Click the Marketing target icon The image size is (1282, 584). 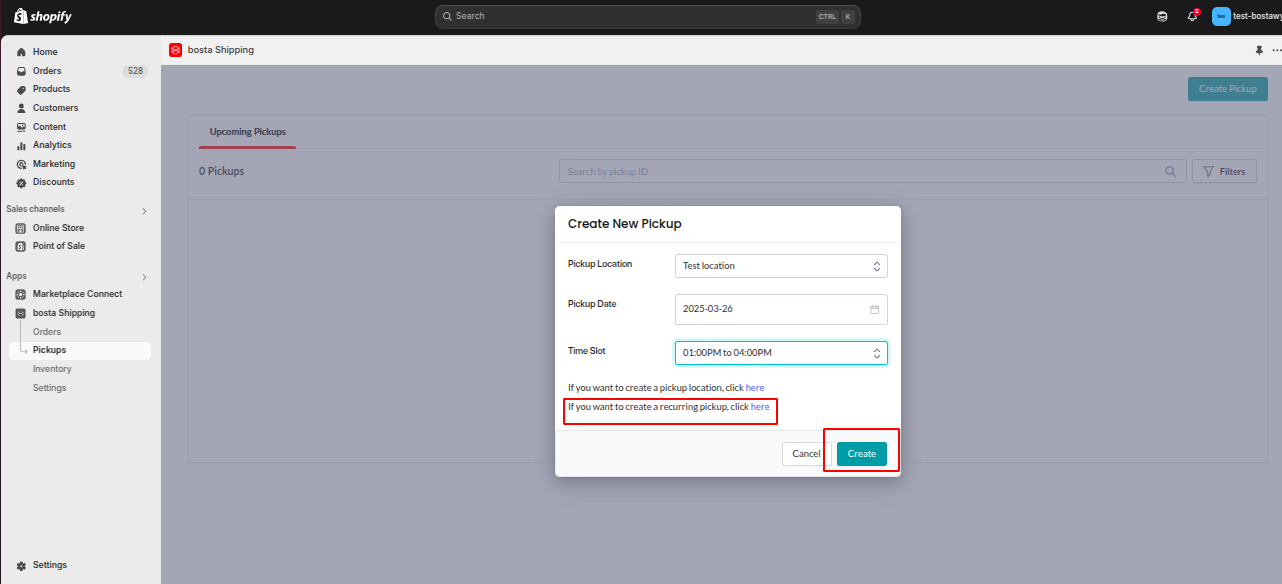click(21, 164)
